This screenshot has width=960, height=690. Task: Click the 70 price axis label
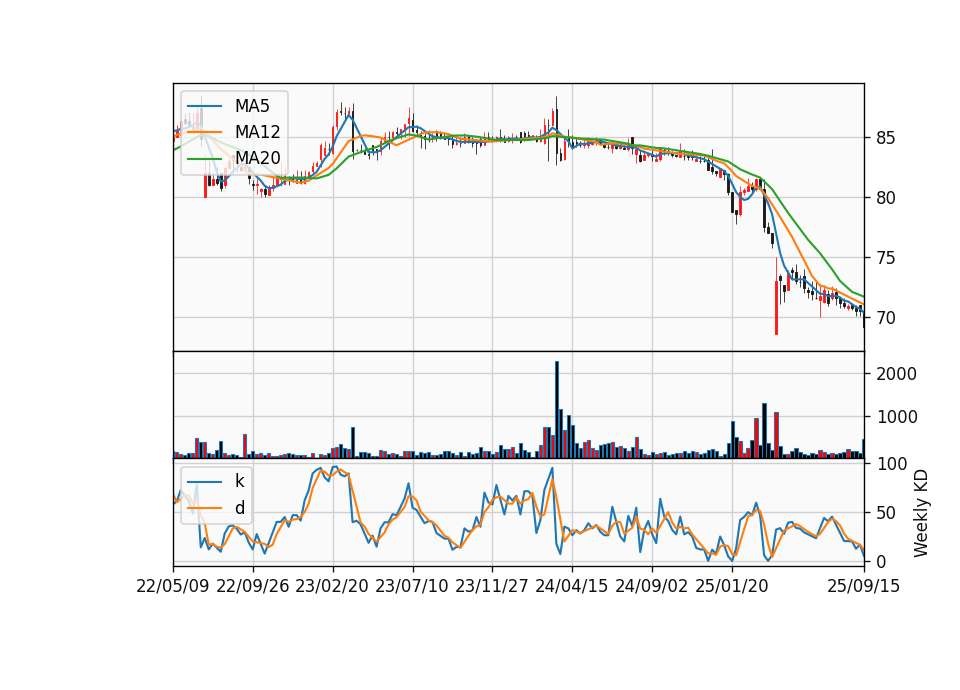point(885,318)
